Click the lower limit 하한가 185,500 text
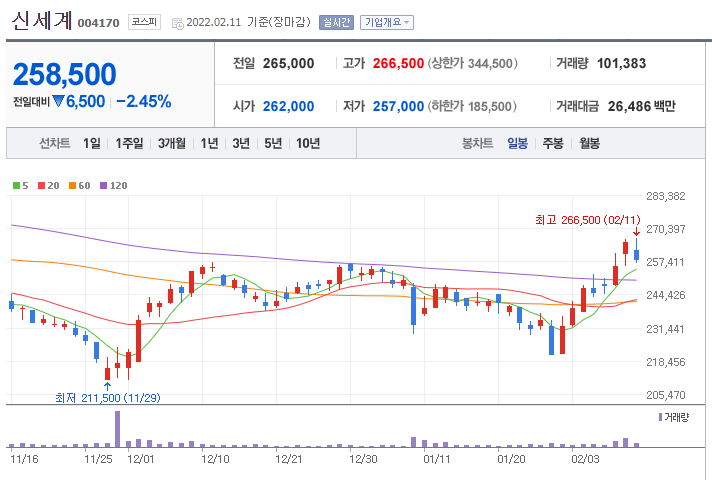 click(x=472, y=106)
